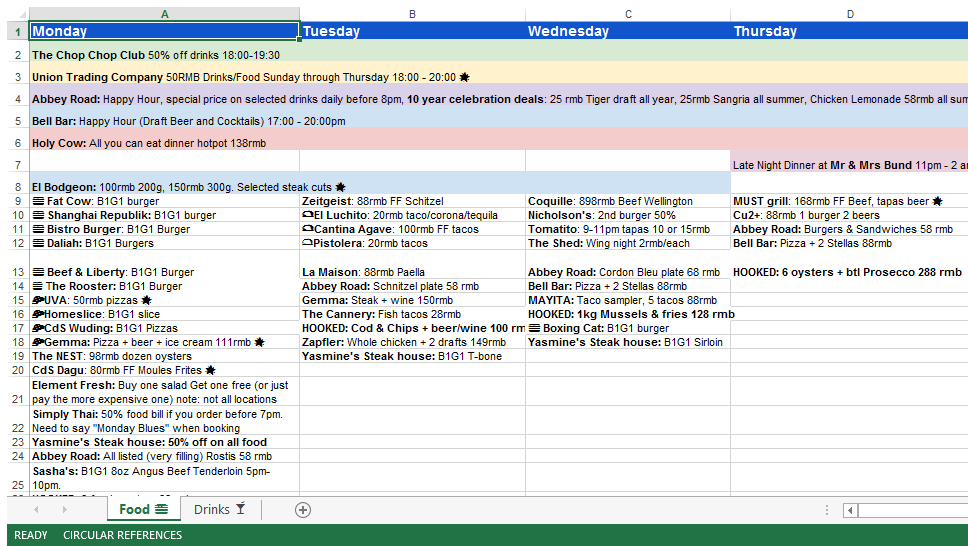Click Bistro Burger B1G1 cell

164,229
